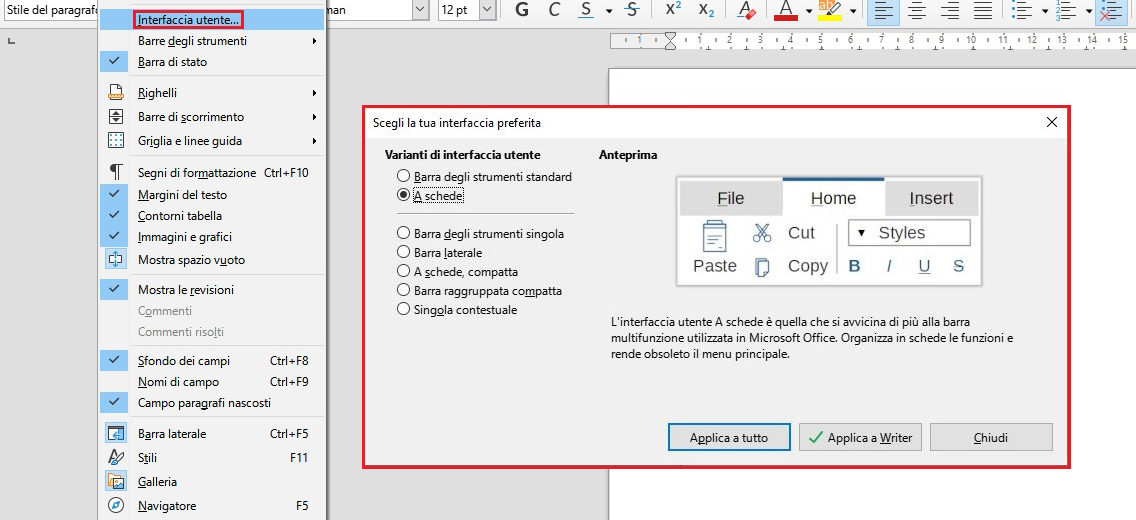The image size is (1136, 520).
Task: Toggle 'Barra di stato' checkmark in menu
Action: [172, 62]
